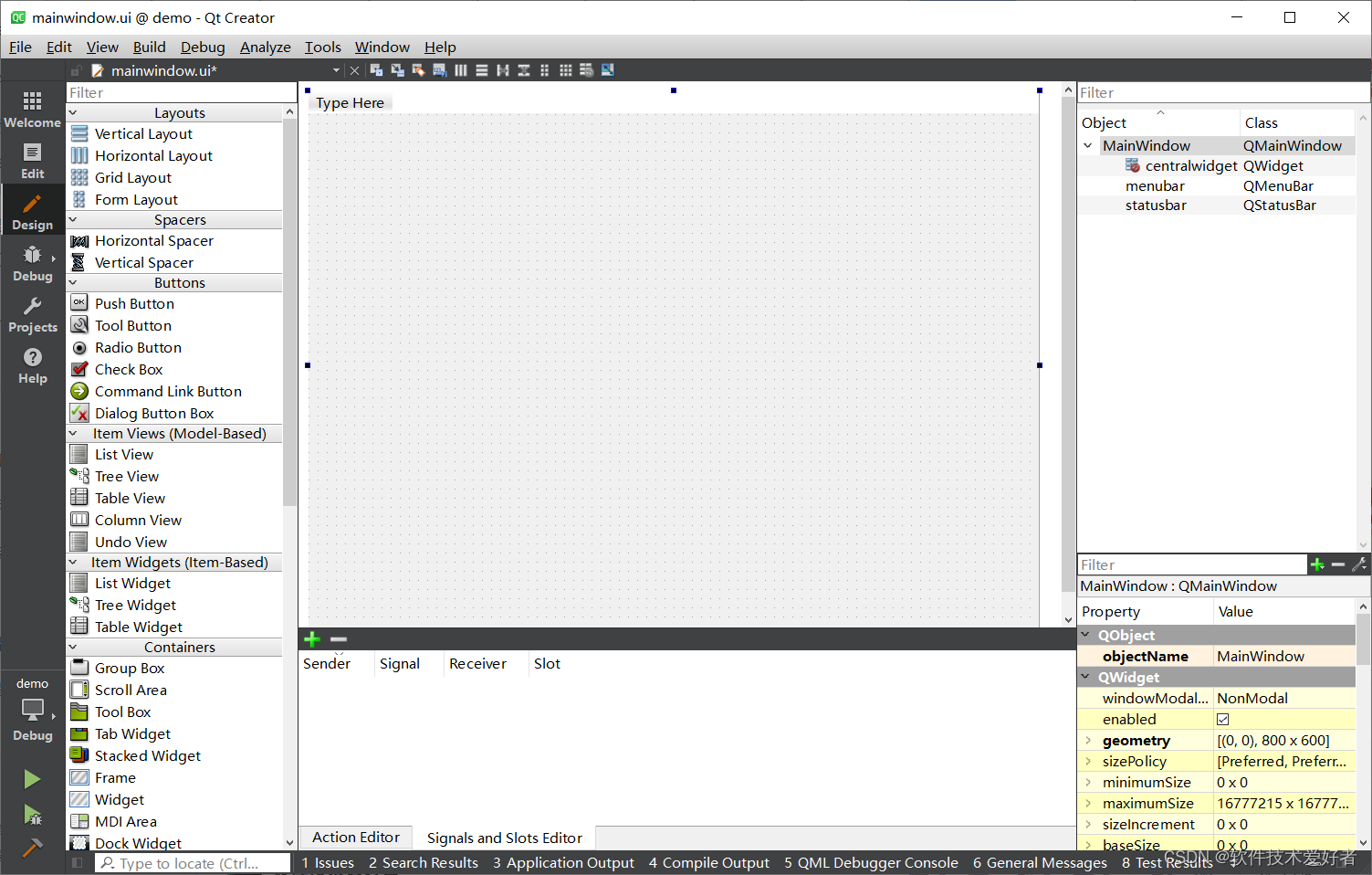Open the Search Results pane
Image resolution: width=1372 pixels, height=875 pixels.
point(424,863)
